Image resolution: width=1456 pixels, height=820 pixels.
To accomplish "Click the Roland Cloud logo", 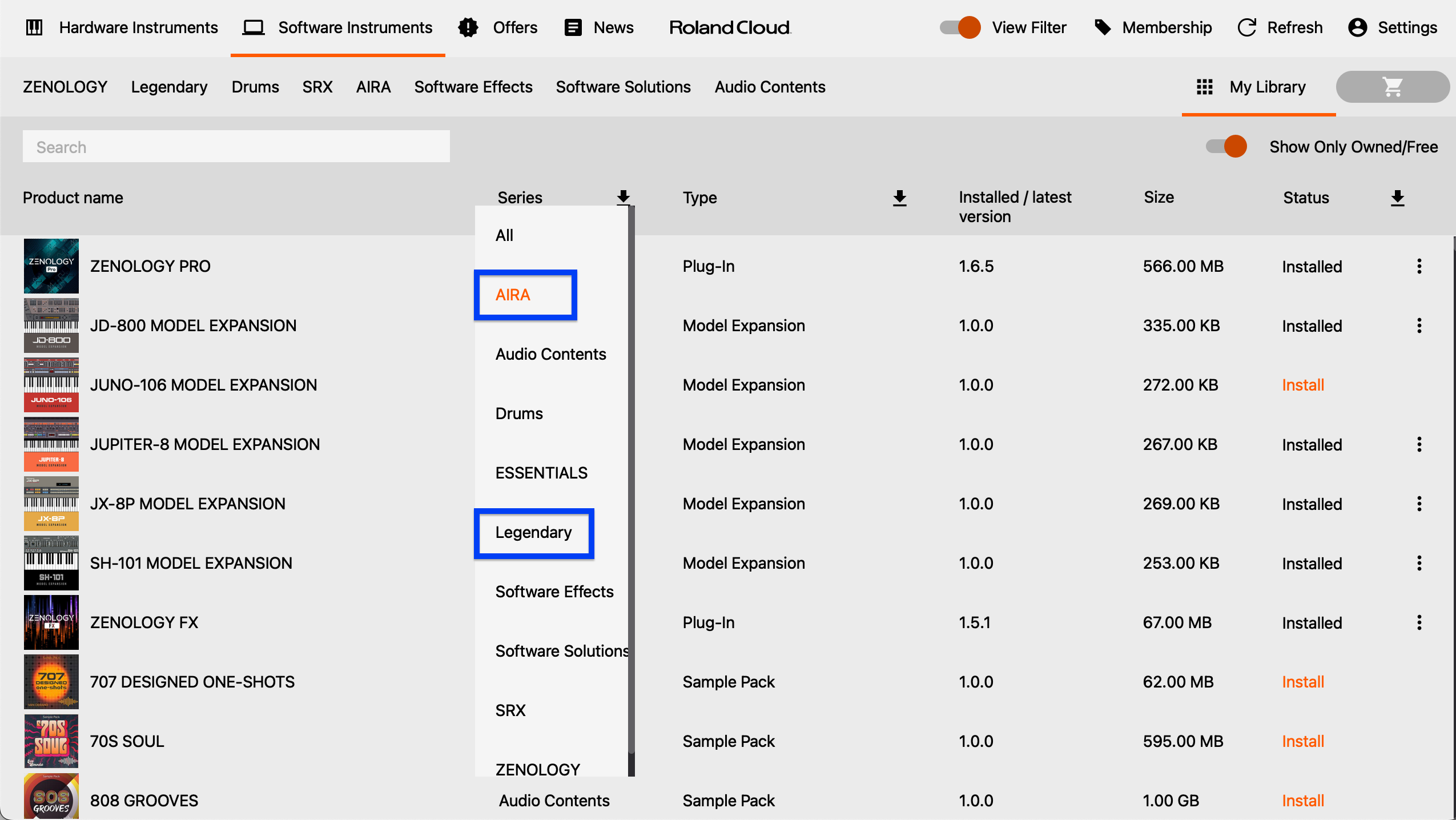I will tap(730, 27).
